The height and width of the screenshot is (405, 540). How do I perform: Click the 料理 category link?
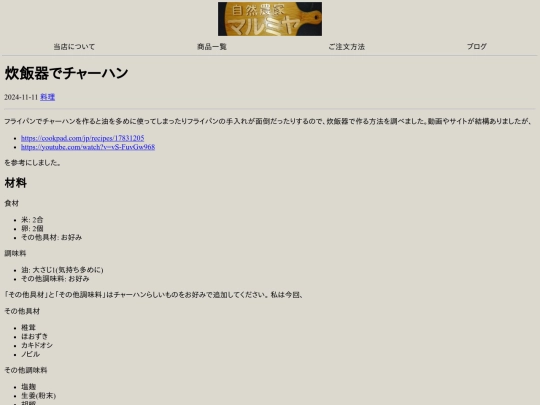[48, 97]
